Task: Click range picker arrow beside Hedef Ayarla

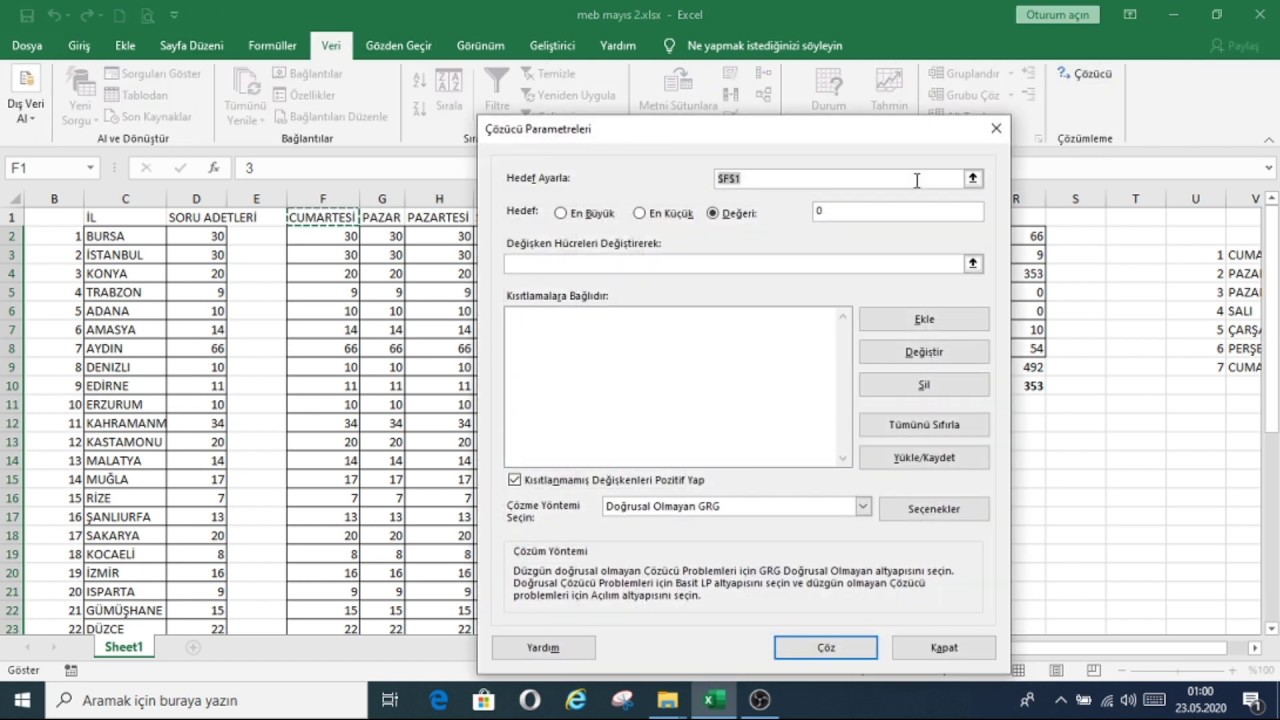Action: pos(972,178)
